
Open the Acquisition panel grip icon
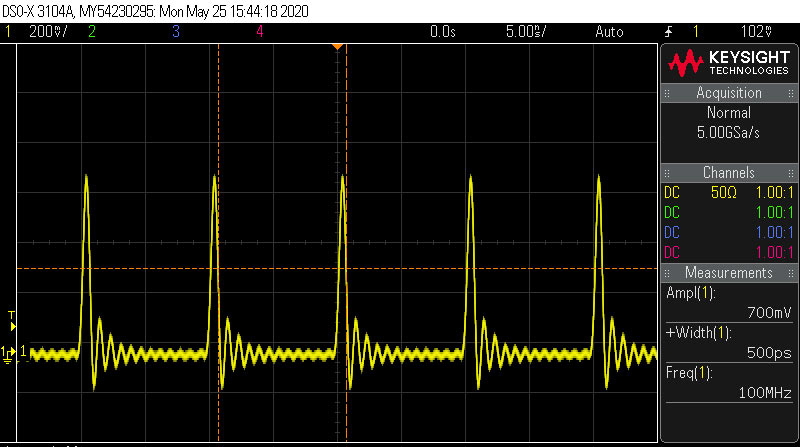667,93
